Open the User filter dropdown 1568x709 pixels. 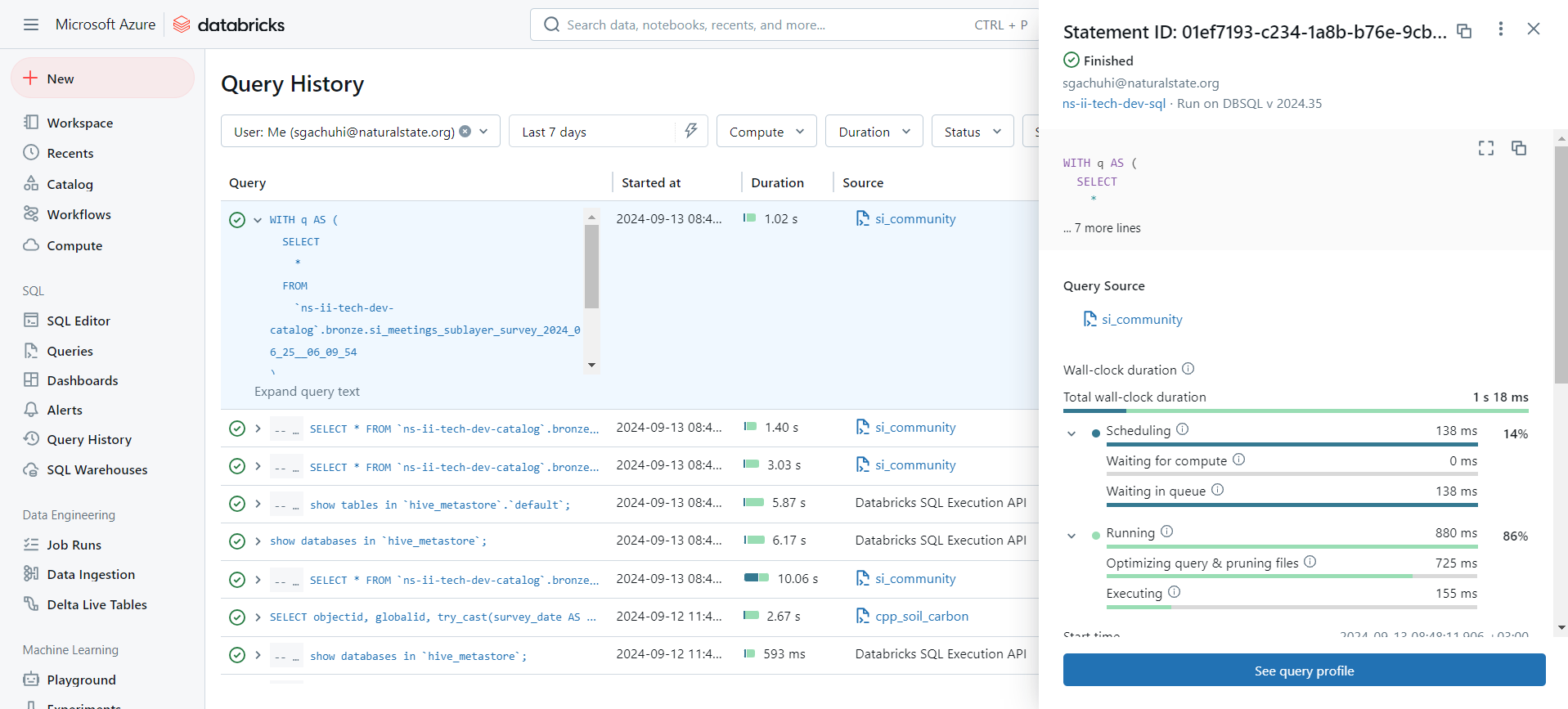[484, 132]
